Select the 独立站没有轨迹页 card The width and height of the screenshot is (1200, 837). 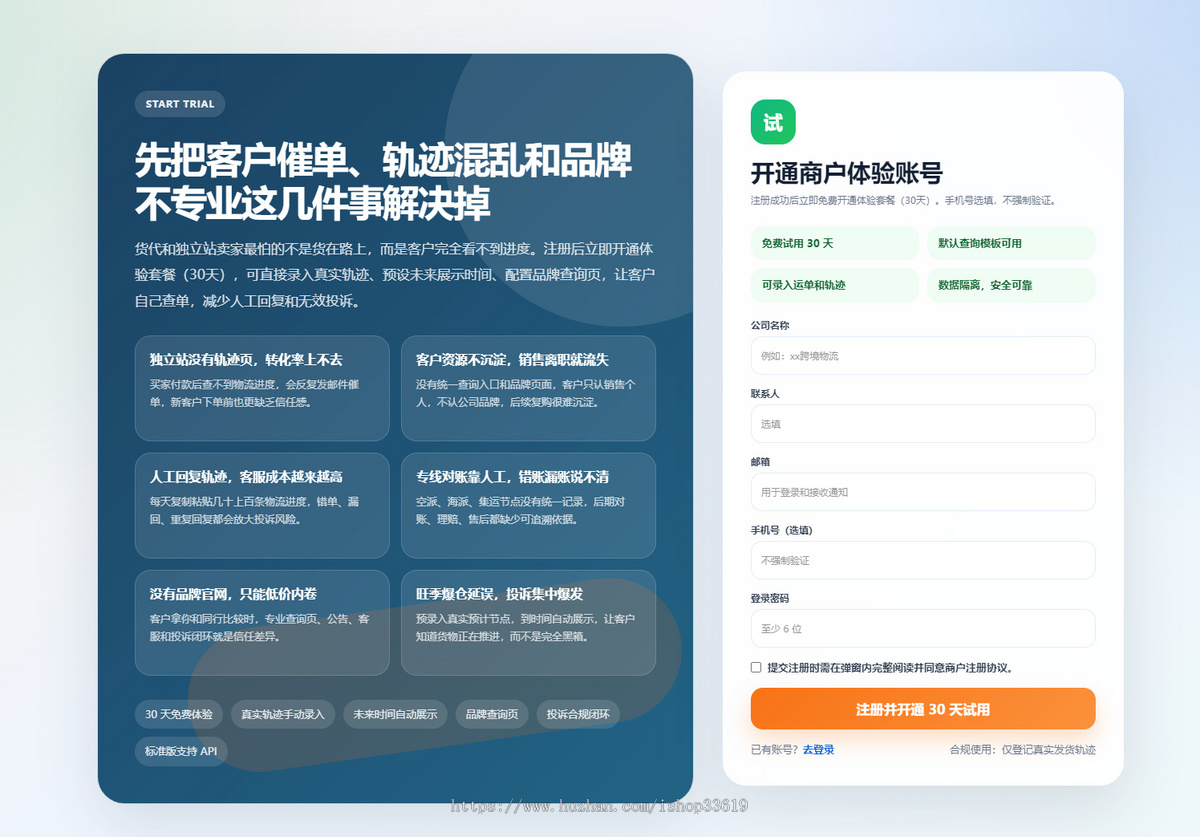tap(262, 388)
